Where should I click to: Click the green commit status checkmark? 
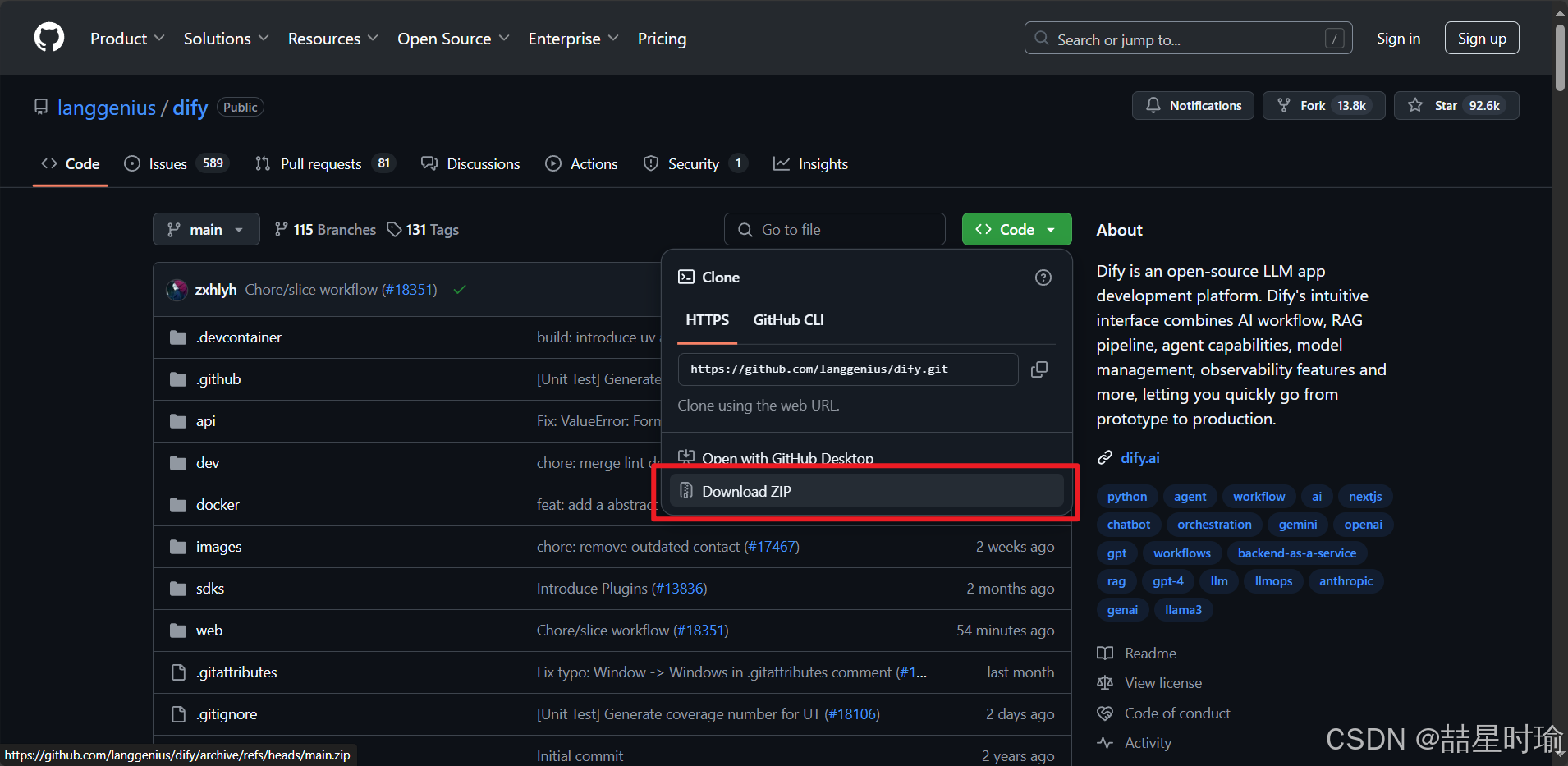pyautogui.click(x=460, y=290)
